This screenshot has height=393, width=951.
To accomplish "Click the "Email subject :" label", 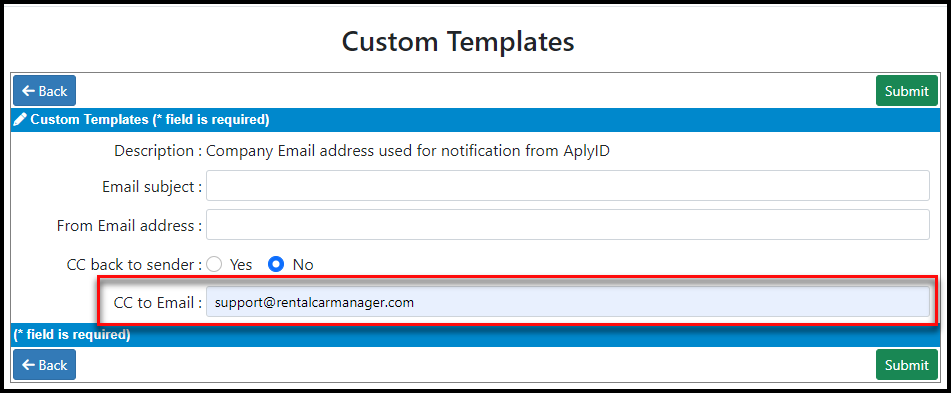I will (x=152, y=187).
